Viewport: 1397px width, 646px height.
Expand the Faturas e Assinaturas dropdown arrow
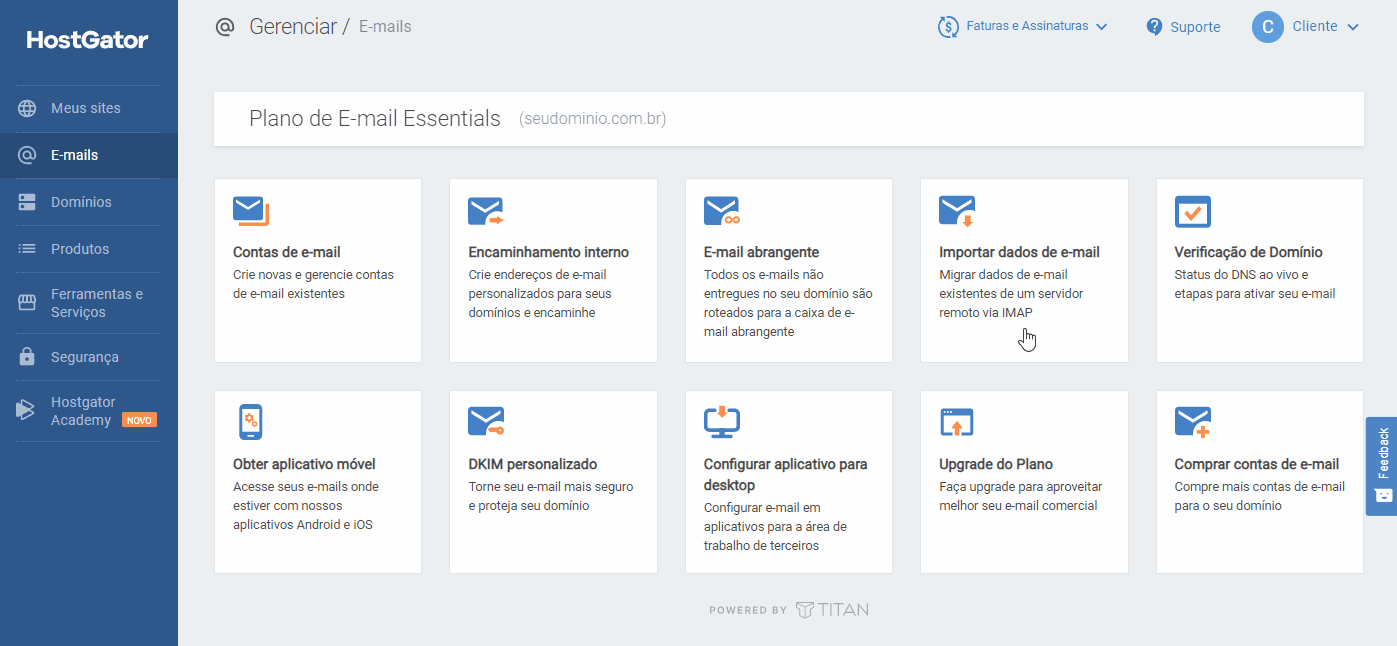tap(1102, 27)
